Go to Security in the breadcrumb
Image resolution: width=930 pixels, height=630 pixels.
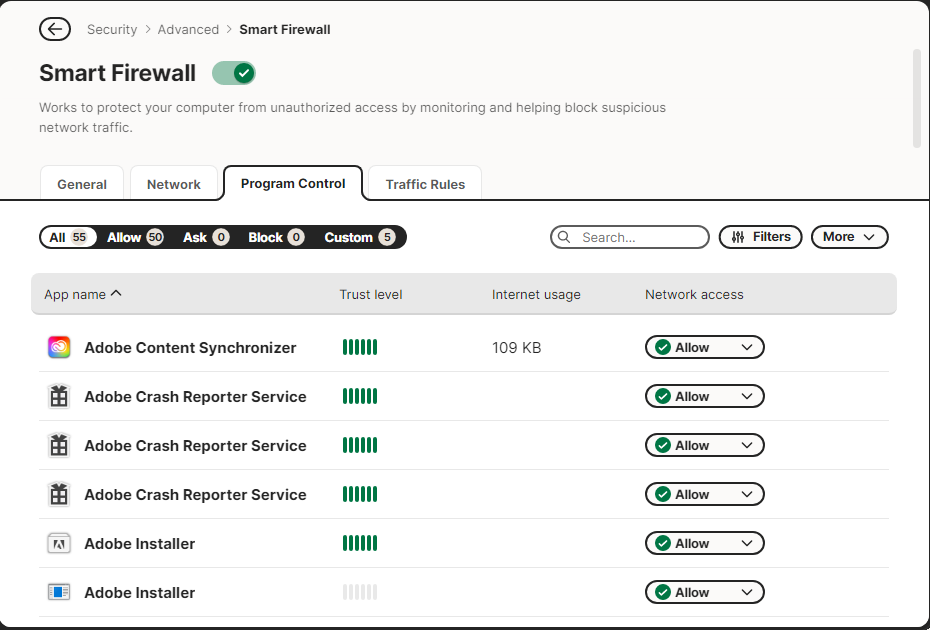click(x=112, y=29)
